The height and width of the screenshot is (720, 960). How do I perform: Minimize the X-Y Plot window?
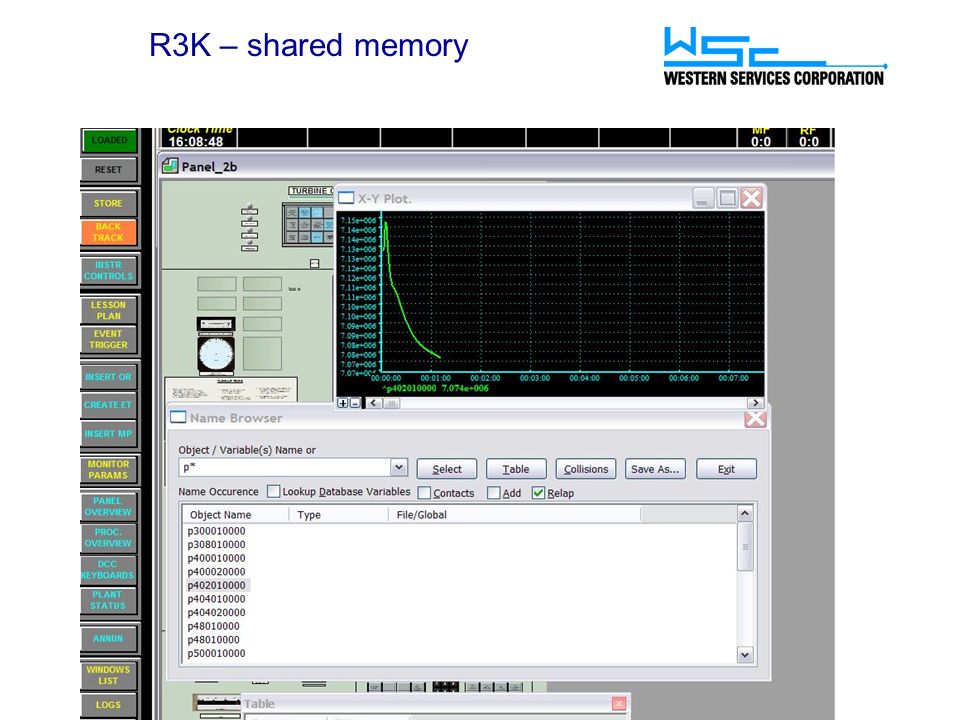click(x=703, y=198)
